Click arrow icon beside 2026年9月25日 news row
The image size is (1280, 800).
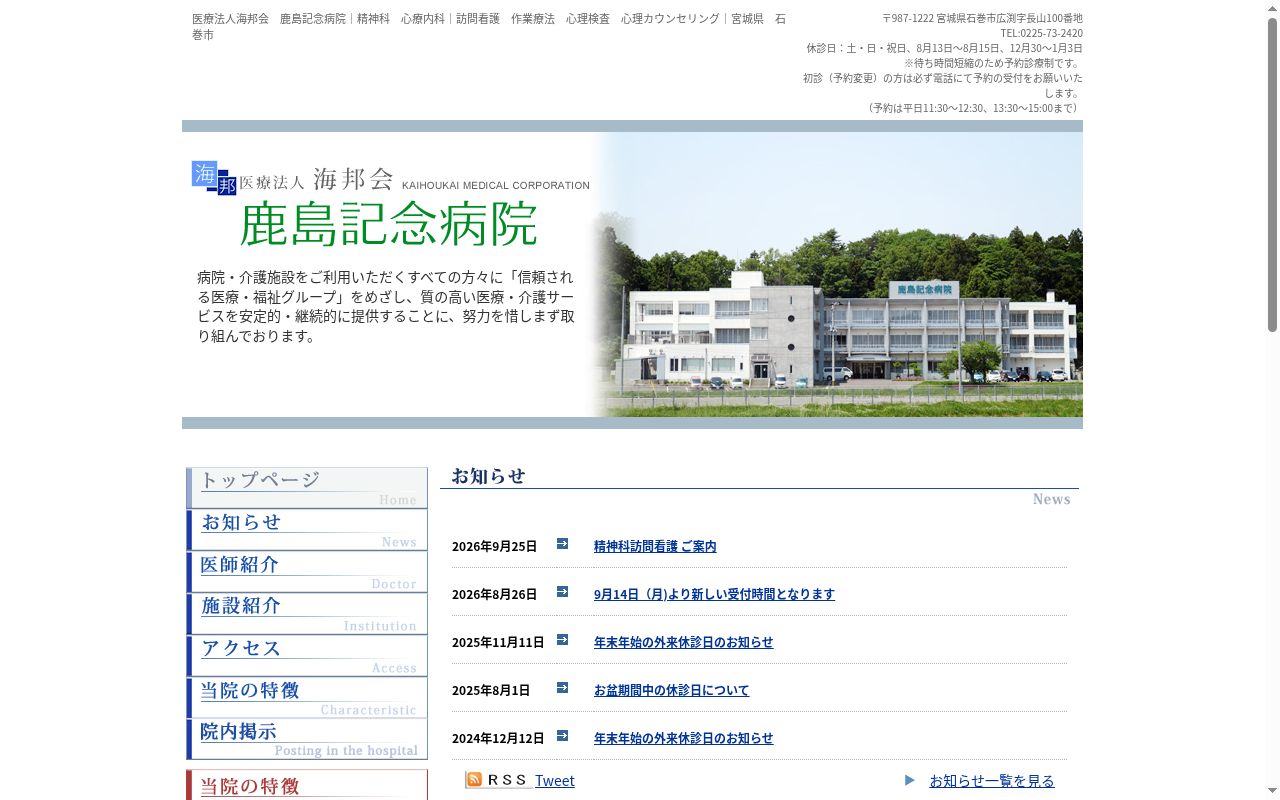pos(562,544)
